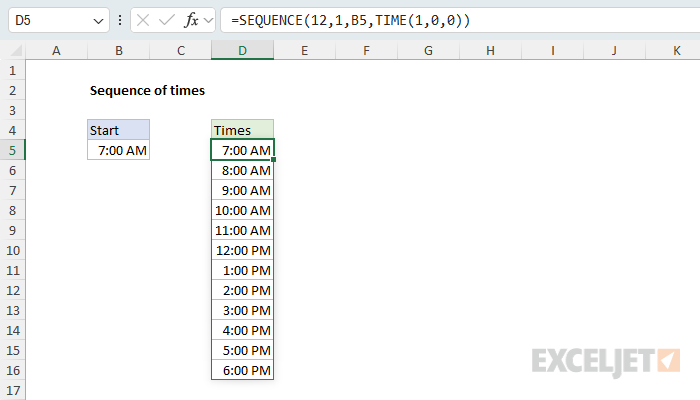
Task: Select the 4:00 PM cell
Action: (242, 330)
